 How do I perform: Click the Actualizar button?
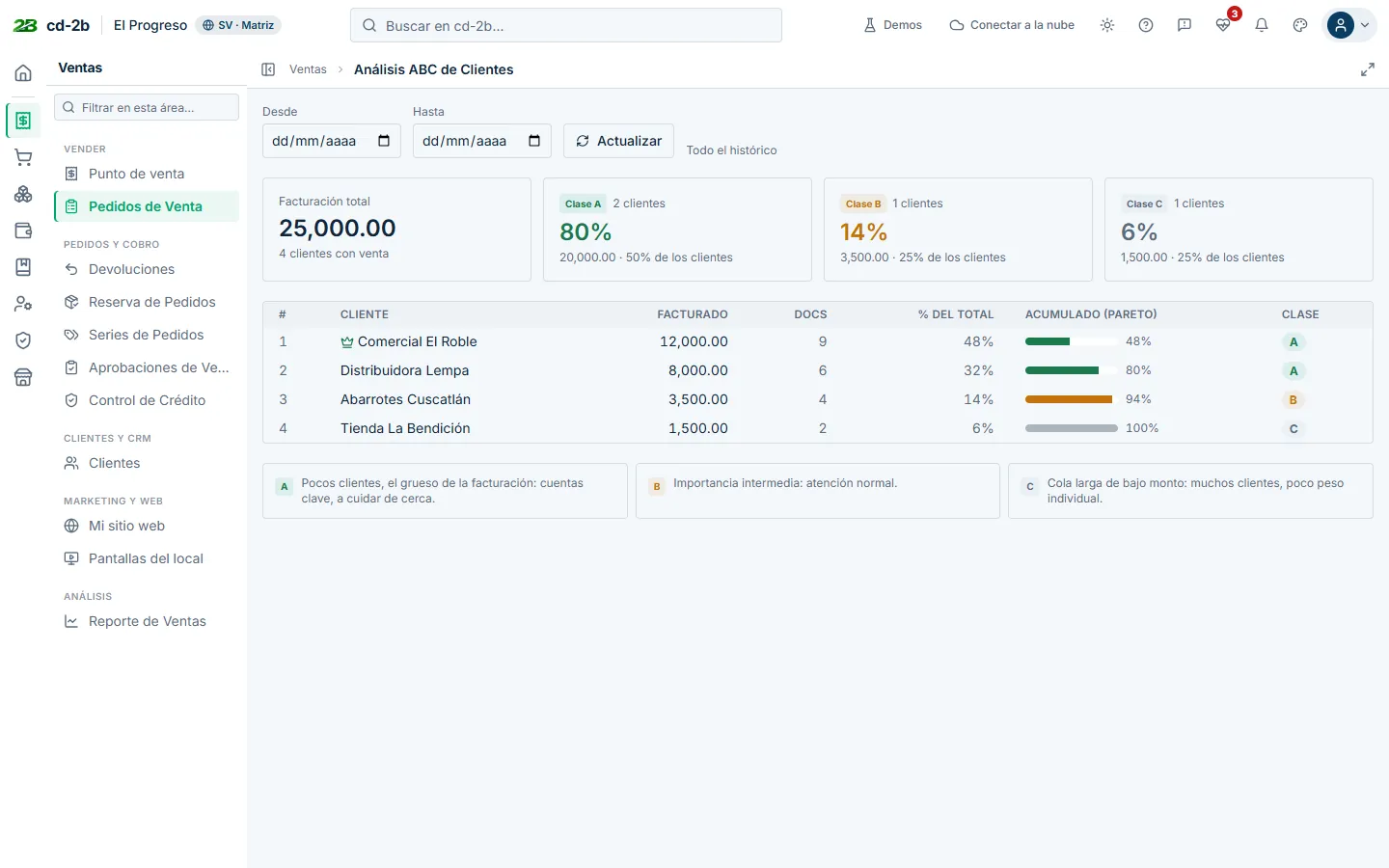(618, 141)
